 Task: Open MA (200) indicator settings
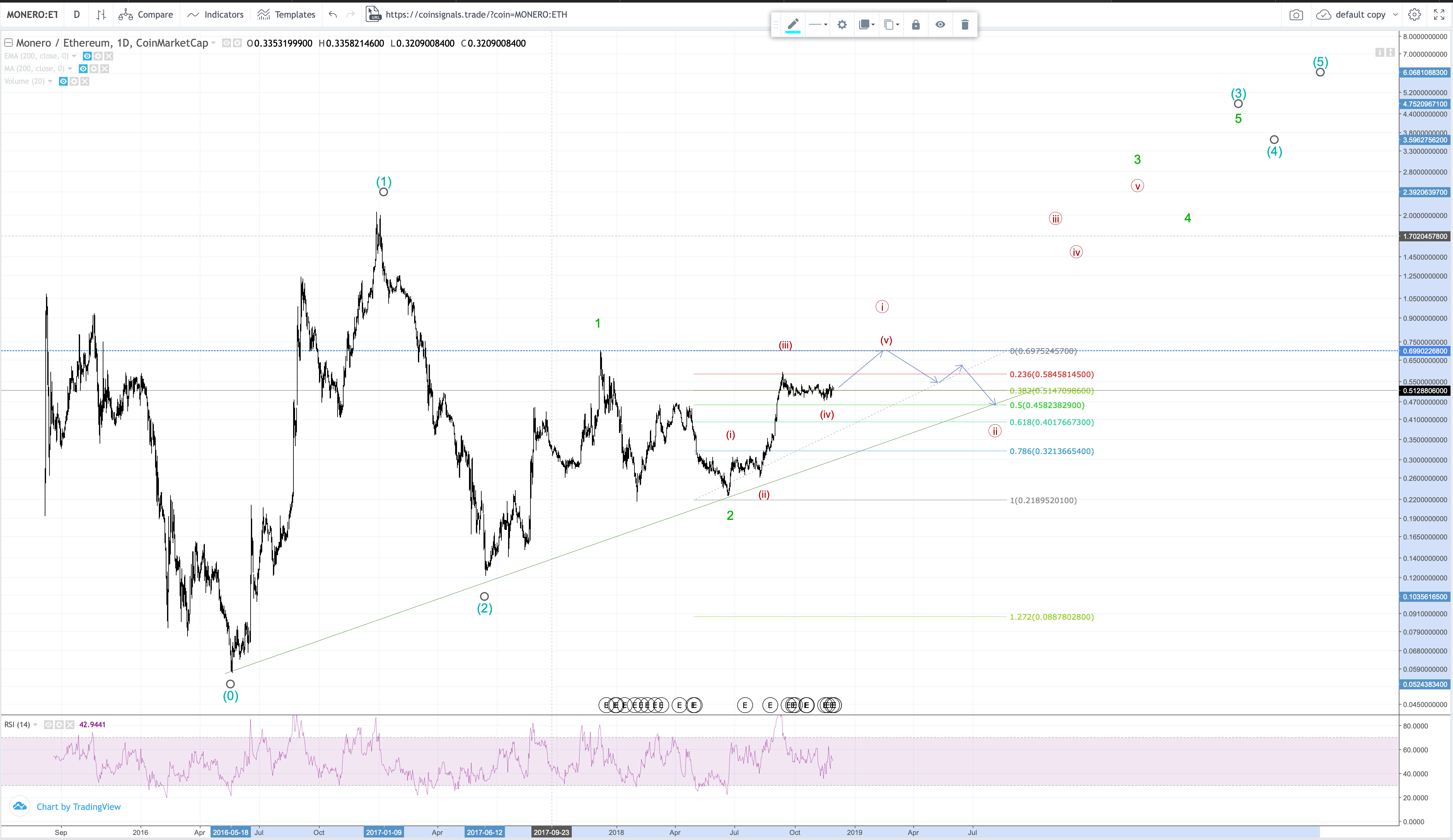pos(94,69)
